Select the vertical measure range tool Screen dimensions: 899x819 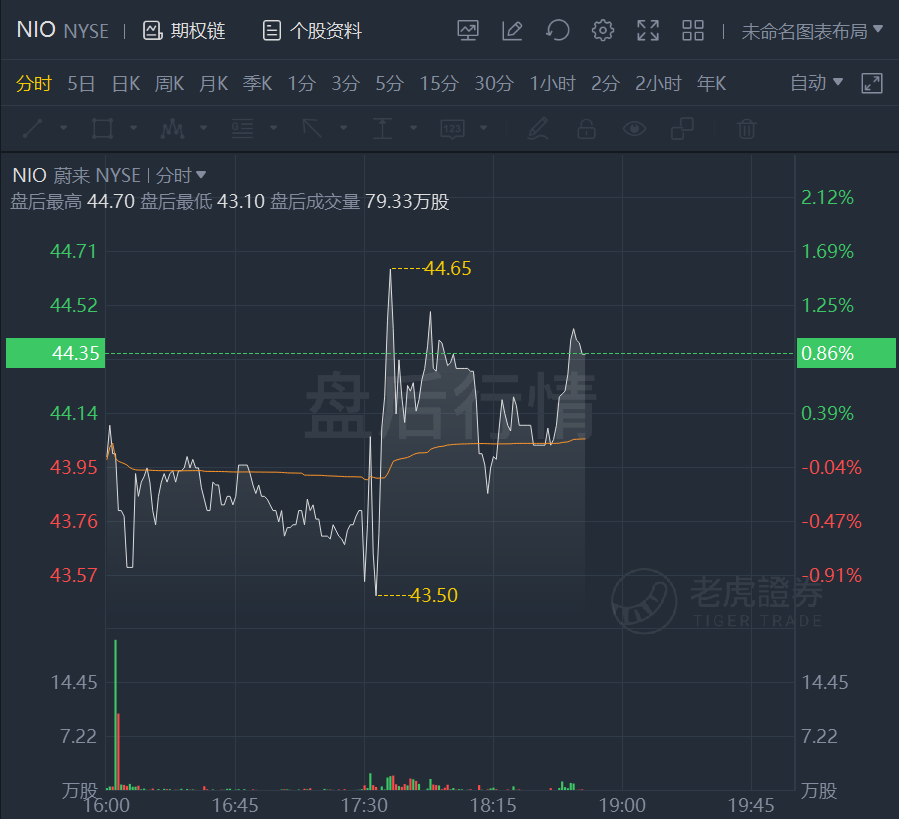[382, 128]
